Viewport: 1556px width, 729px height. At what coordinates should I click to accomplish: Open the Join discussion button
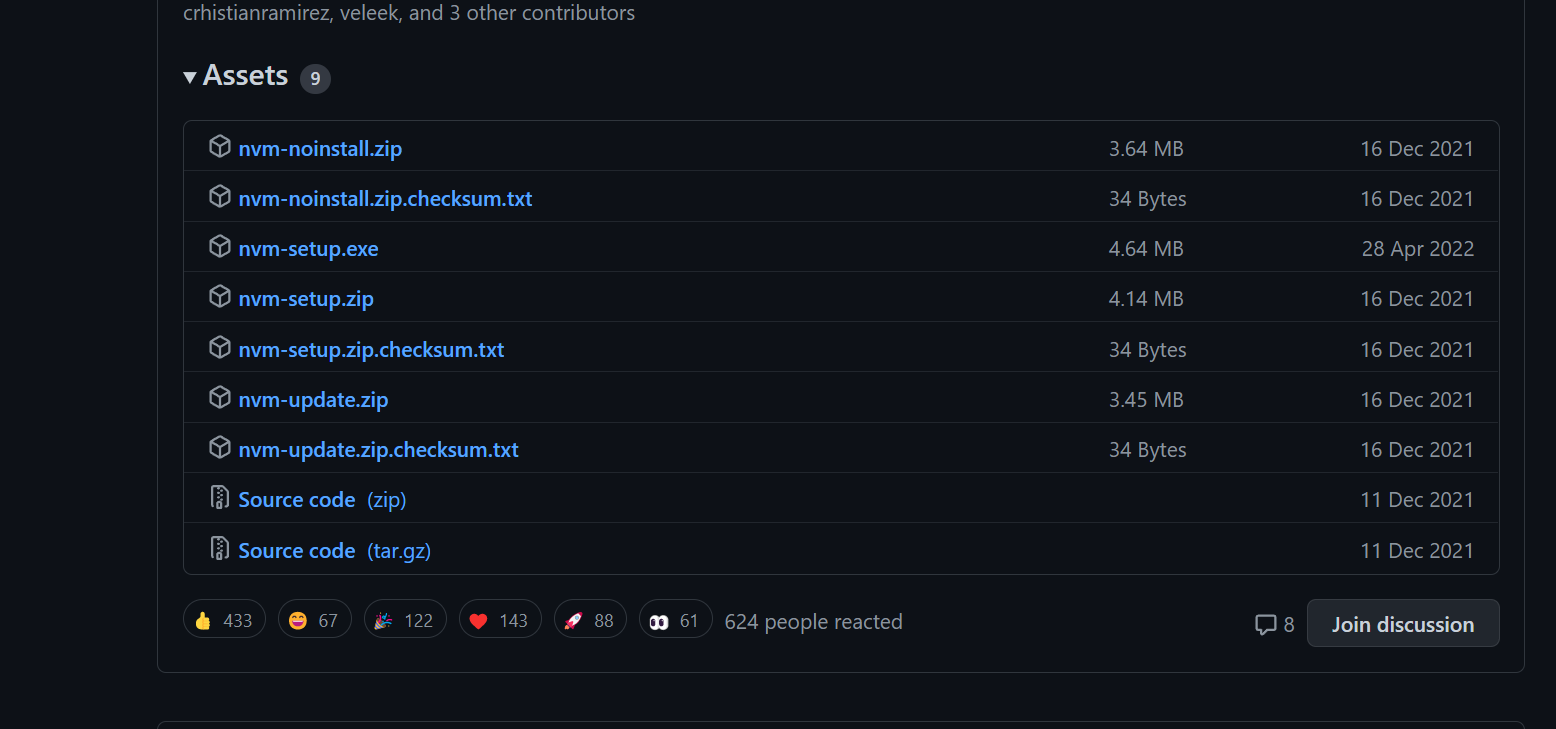(1403, 624)
